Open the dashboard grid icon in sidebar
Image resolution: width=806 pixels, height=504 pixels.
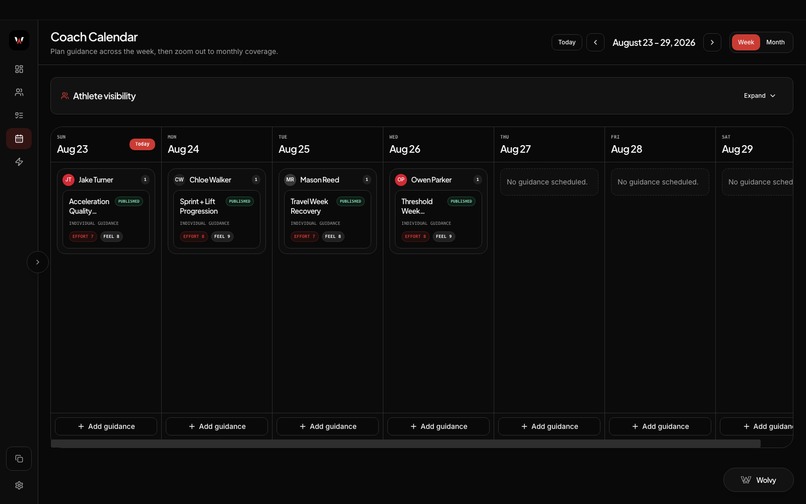coord(19,69)
